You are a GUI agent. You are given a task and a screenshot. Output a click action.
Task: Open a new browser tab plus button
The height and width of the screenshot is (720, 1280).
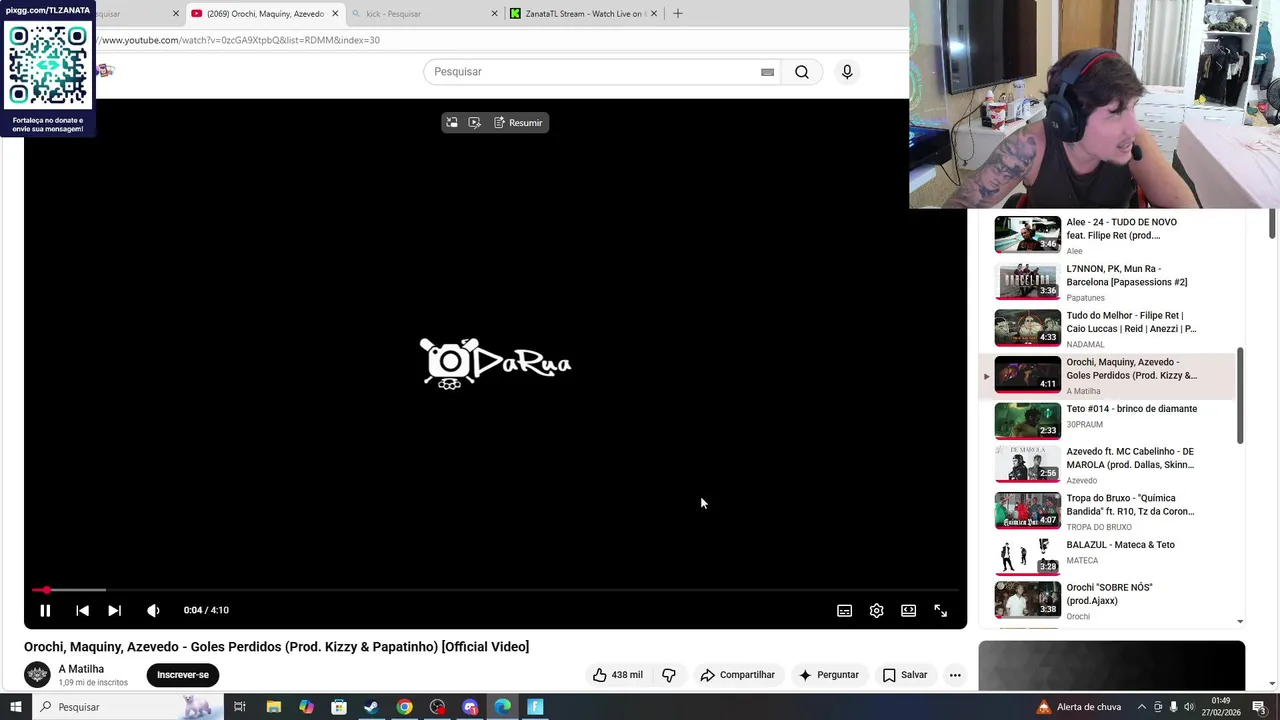(678, 14)
